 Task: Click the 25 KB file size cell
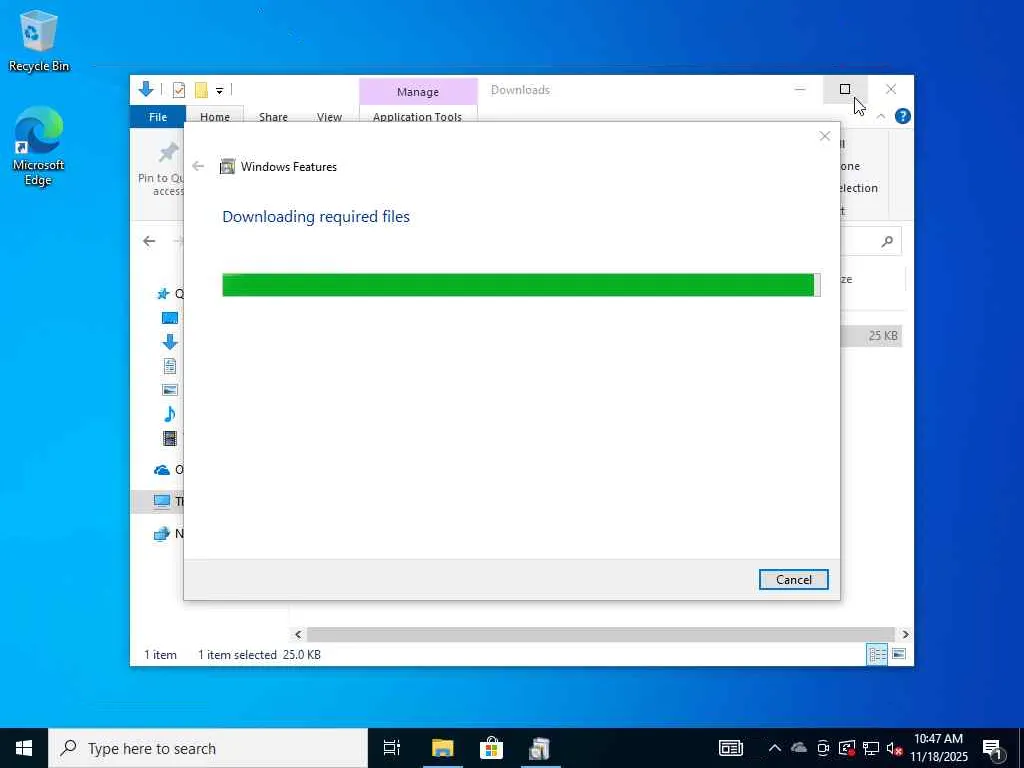[883, 336]
